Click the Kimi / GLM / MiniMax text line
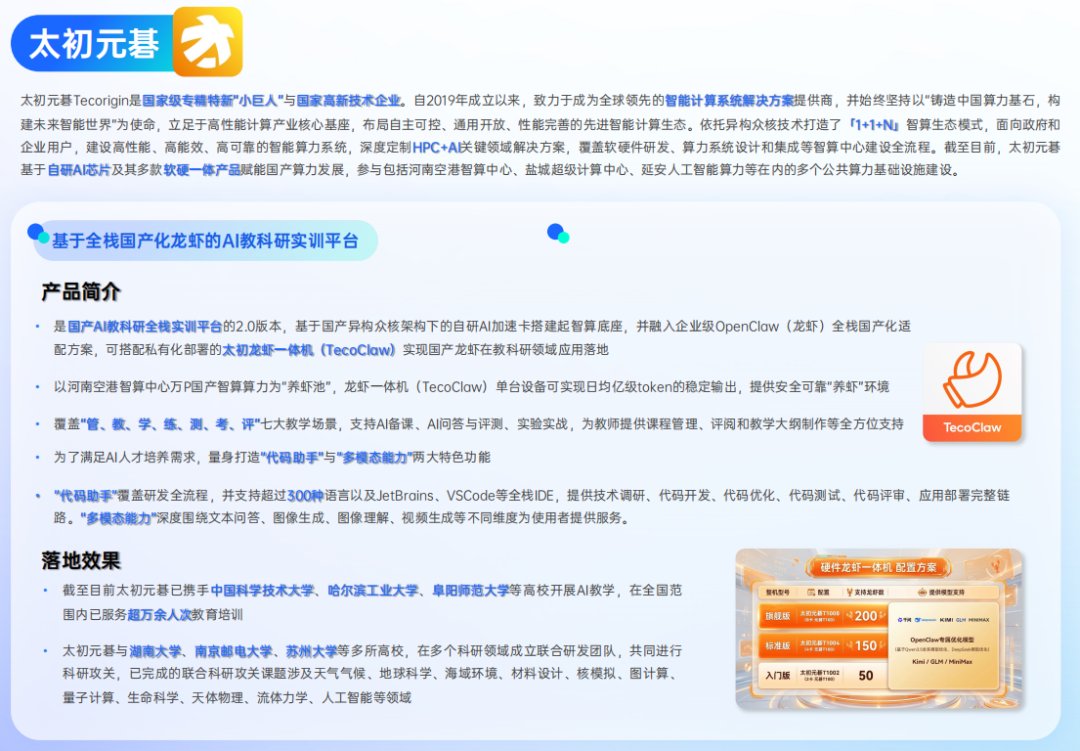This screenshot has width=1080, height=751. (x=942, y=662)
